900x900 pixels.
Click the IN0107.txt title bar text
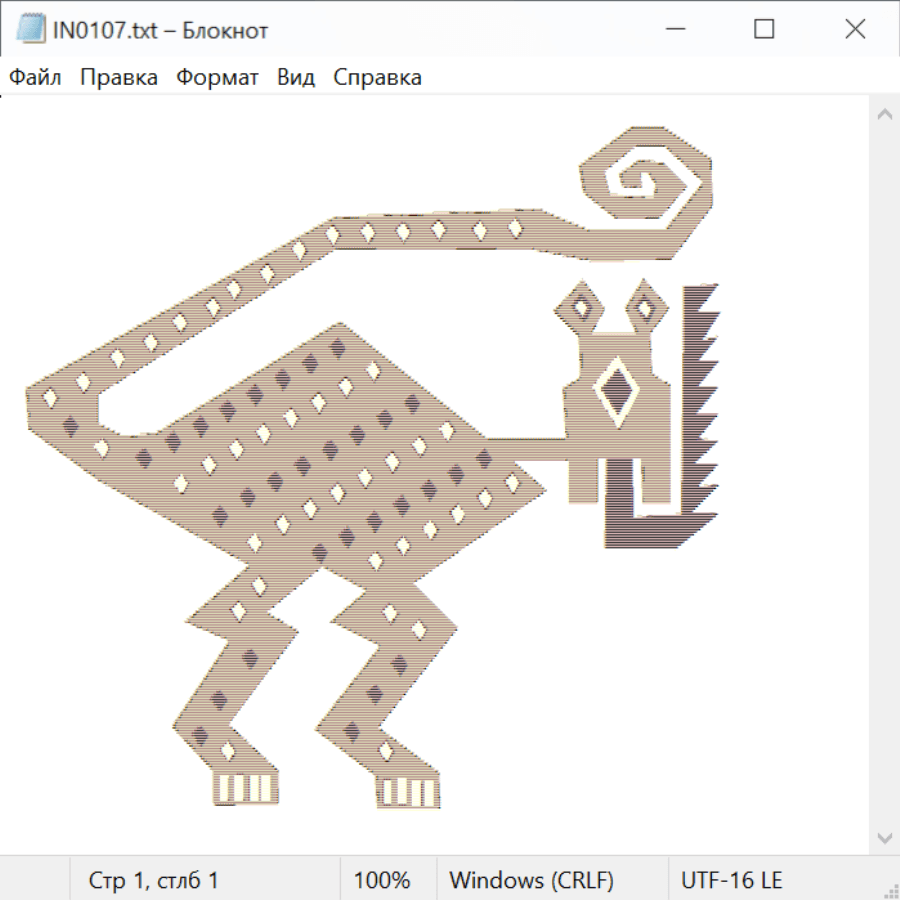(x=160, y=30)
